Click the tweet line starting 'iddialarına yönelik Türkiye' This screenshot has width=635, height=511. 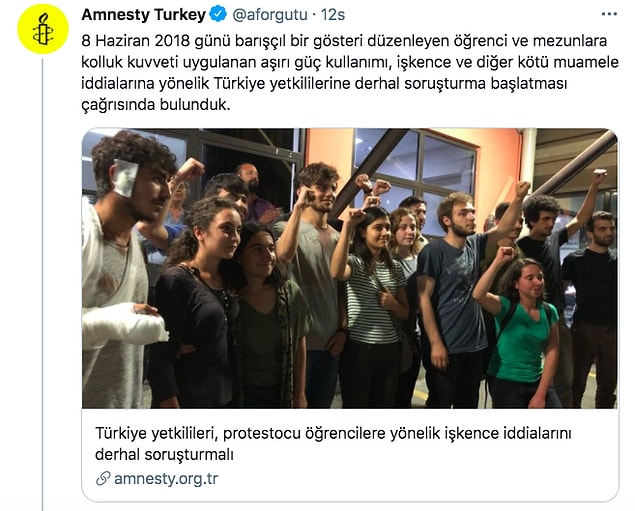pos(324,83)
